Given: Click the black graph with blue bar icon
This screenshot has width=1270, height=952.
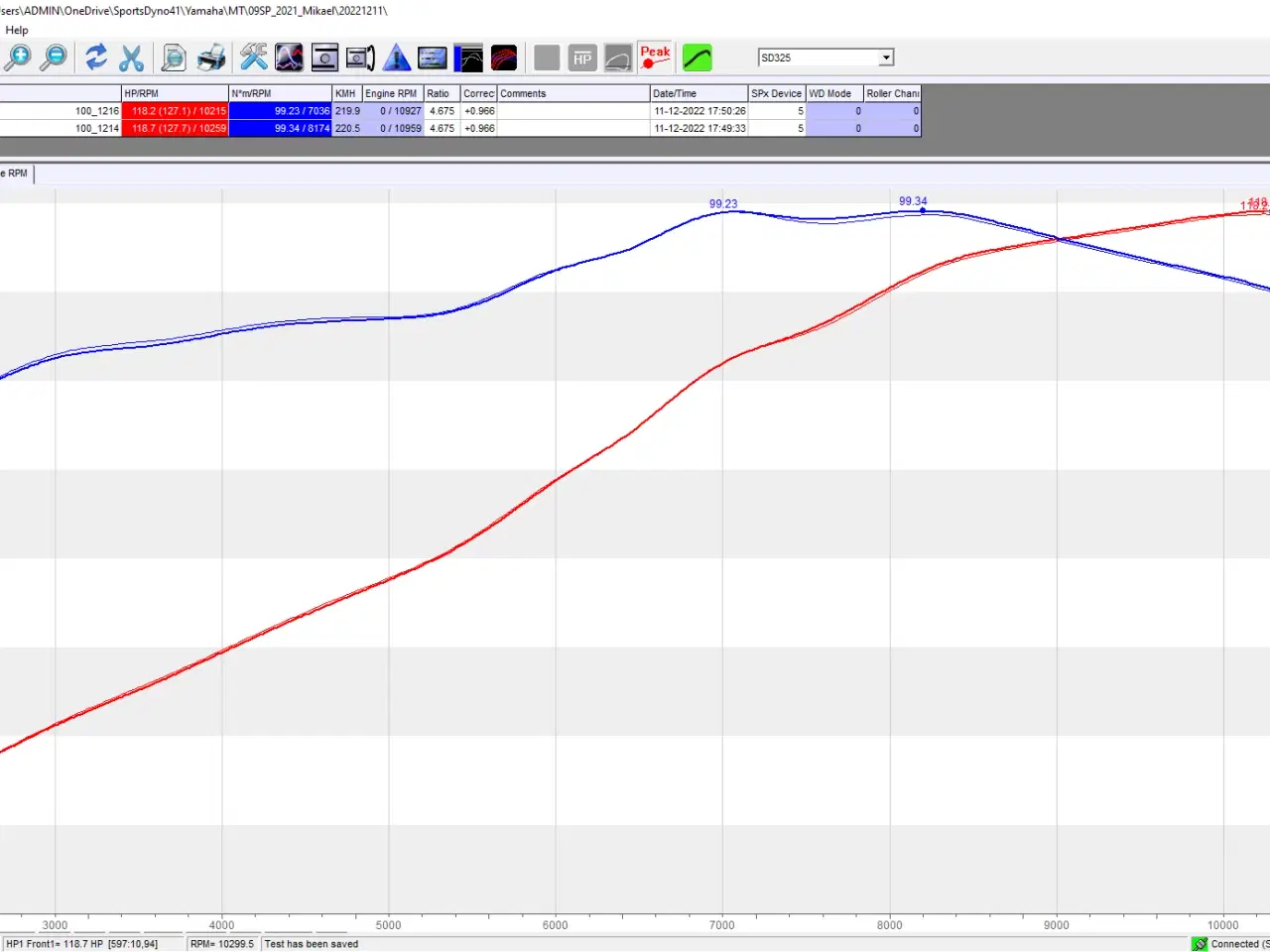Looking at the screenshot, I should pyautogui.click(x=468, y=58).
